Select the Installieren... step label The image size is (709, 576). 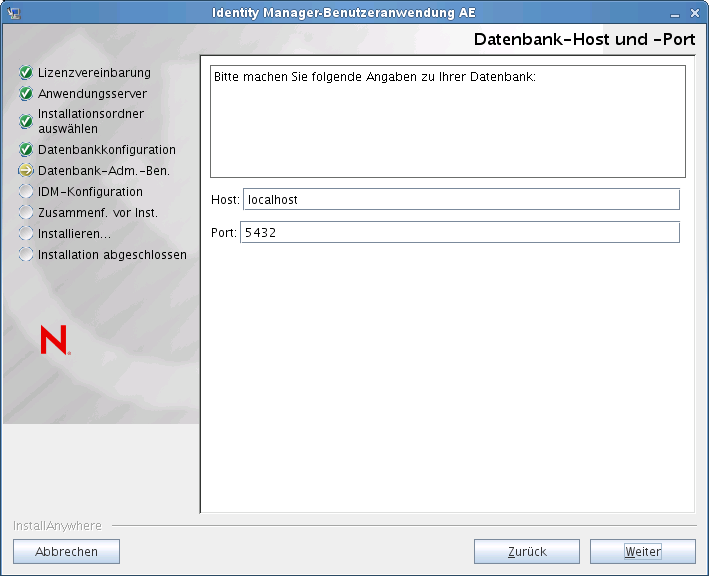click(74, 234)
